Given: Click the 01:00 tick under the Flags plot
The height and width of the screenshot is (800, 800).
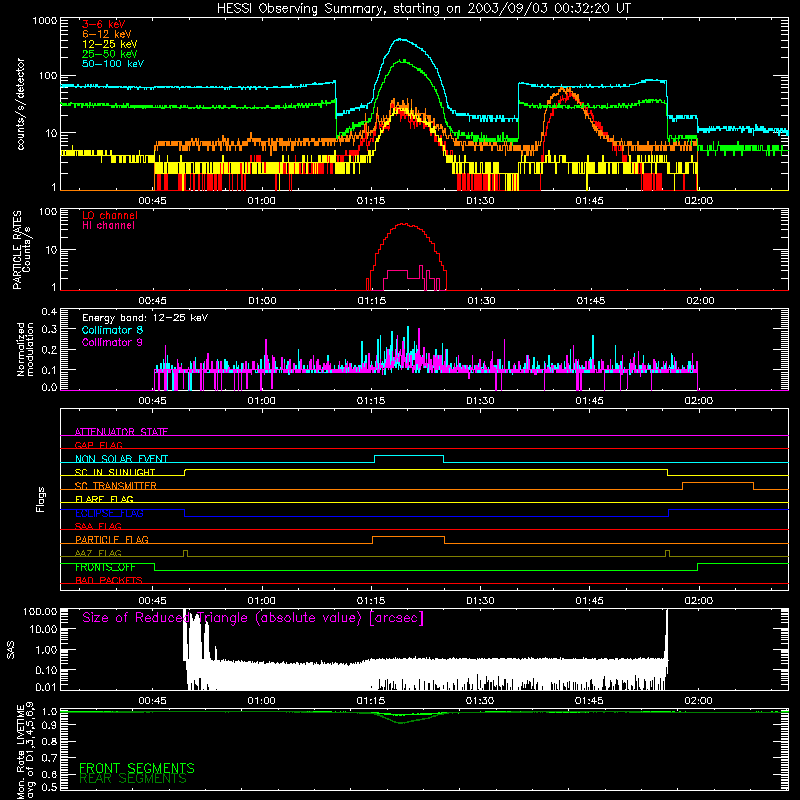Looking at the screenshot, I should click(262, 601).
